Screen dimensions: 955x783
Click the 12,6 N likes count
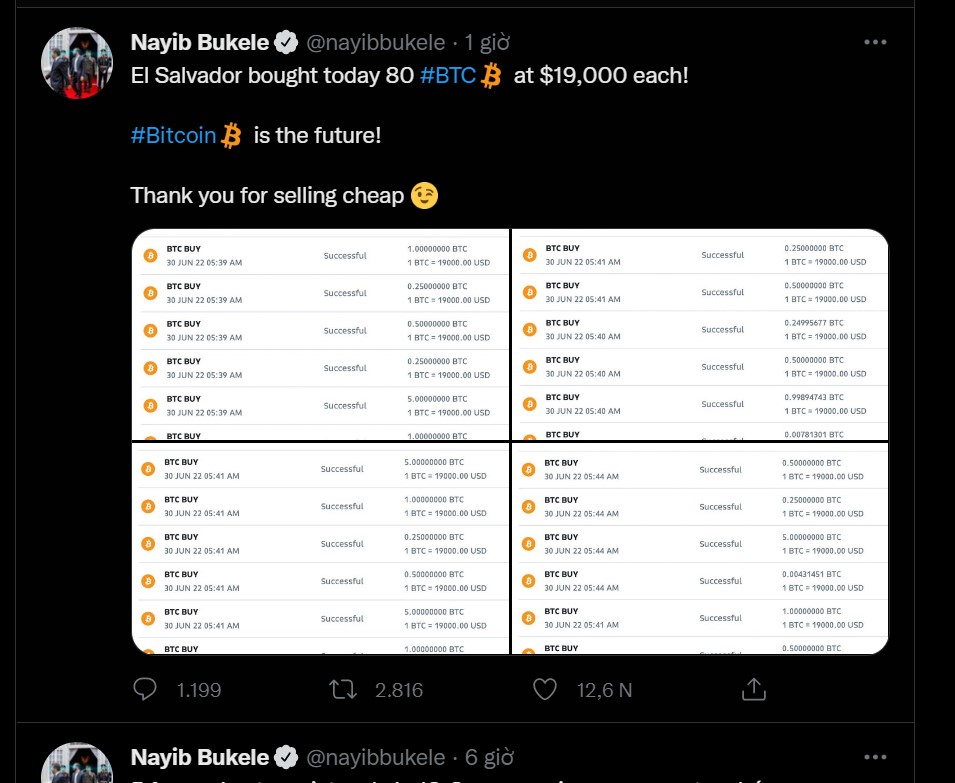point(604,690)
